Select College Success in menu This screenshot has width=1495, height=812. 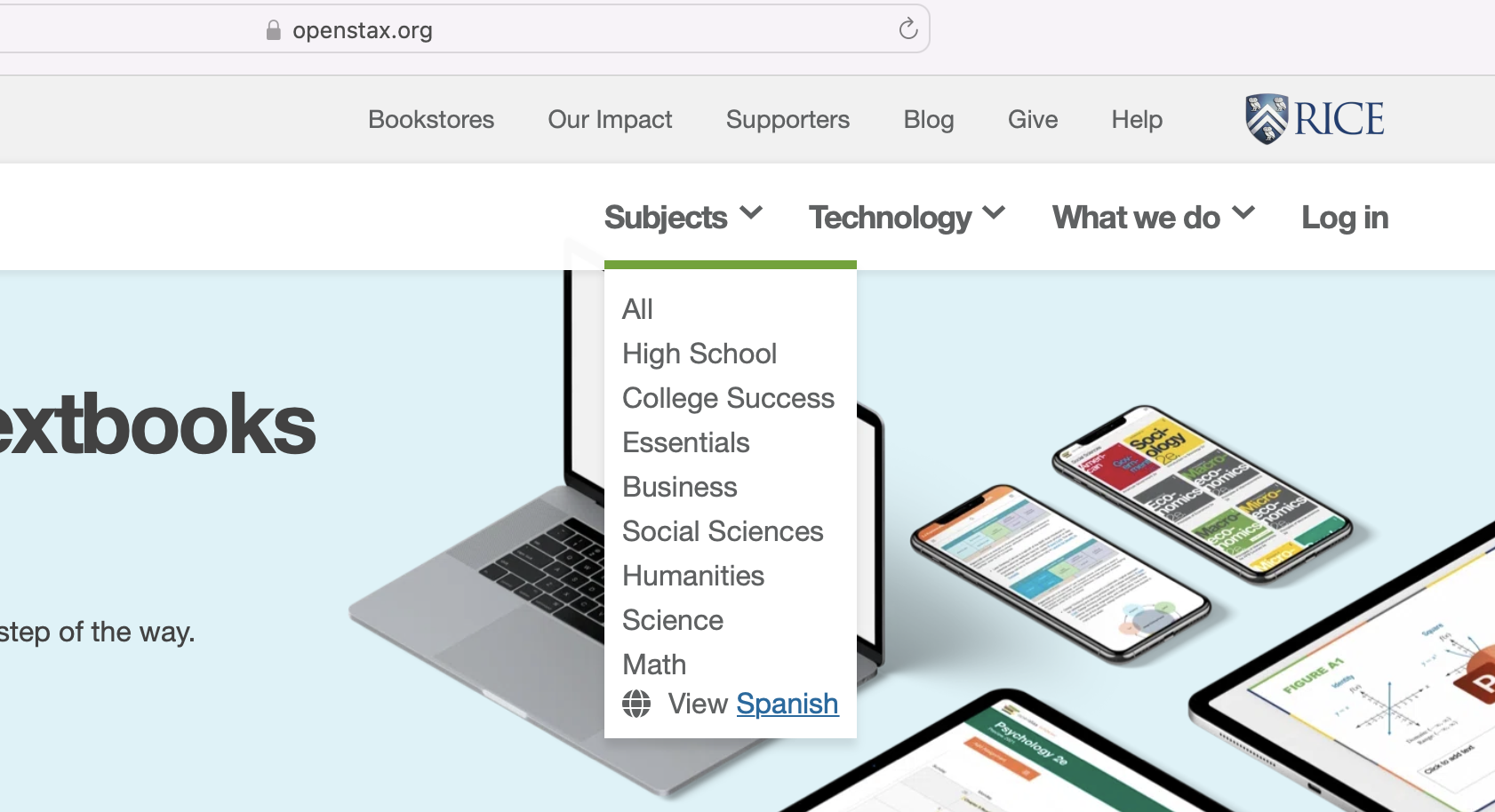click(x=728, y=398)
